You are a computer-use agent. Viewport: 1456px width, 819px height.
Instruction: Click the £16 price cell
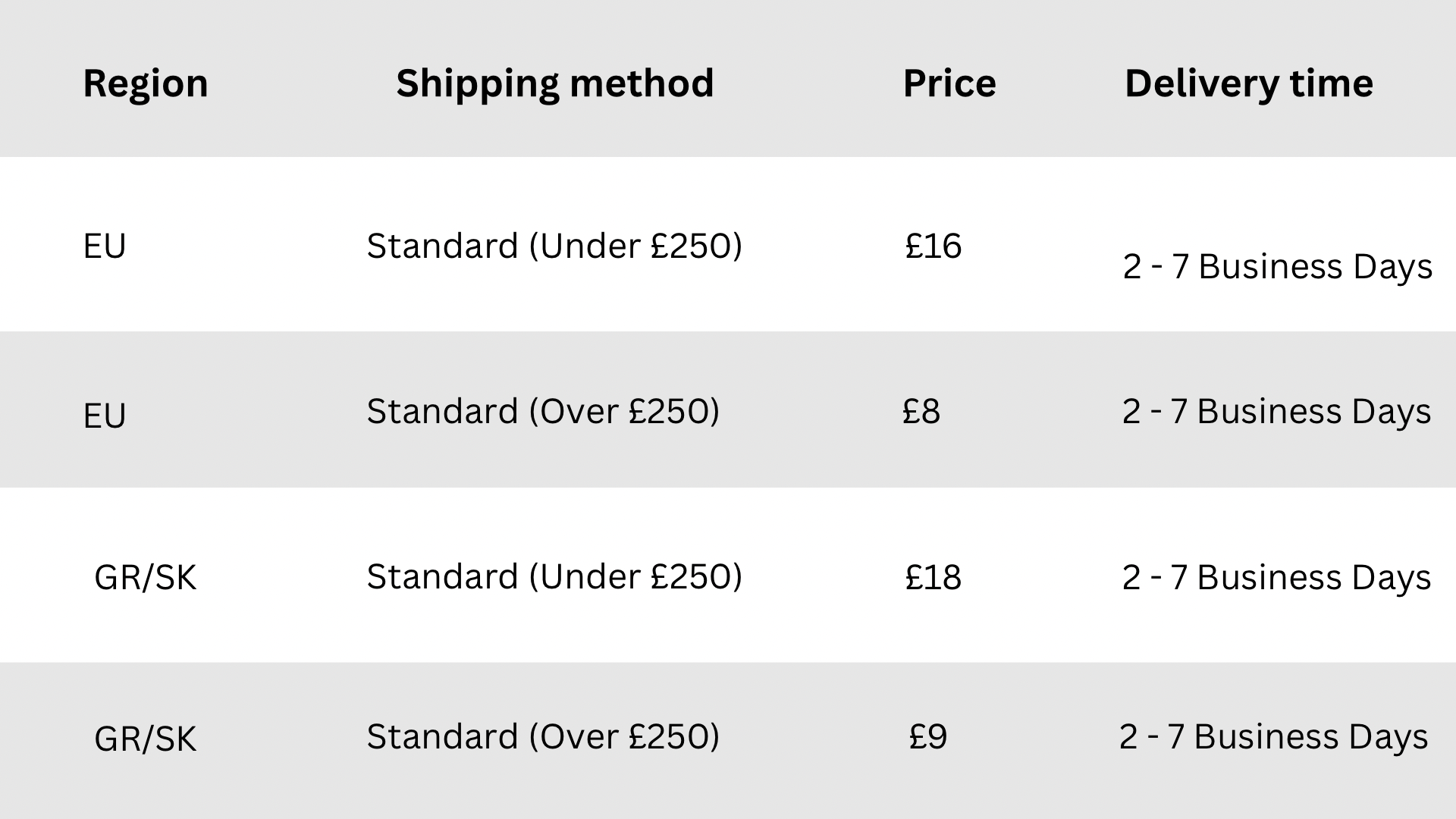coord(933,246)
